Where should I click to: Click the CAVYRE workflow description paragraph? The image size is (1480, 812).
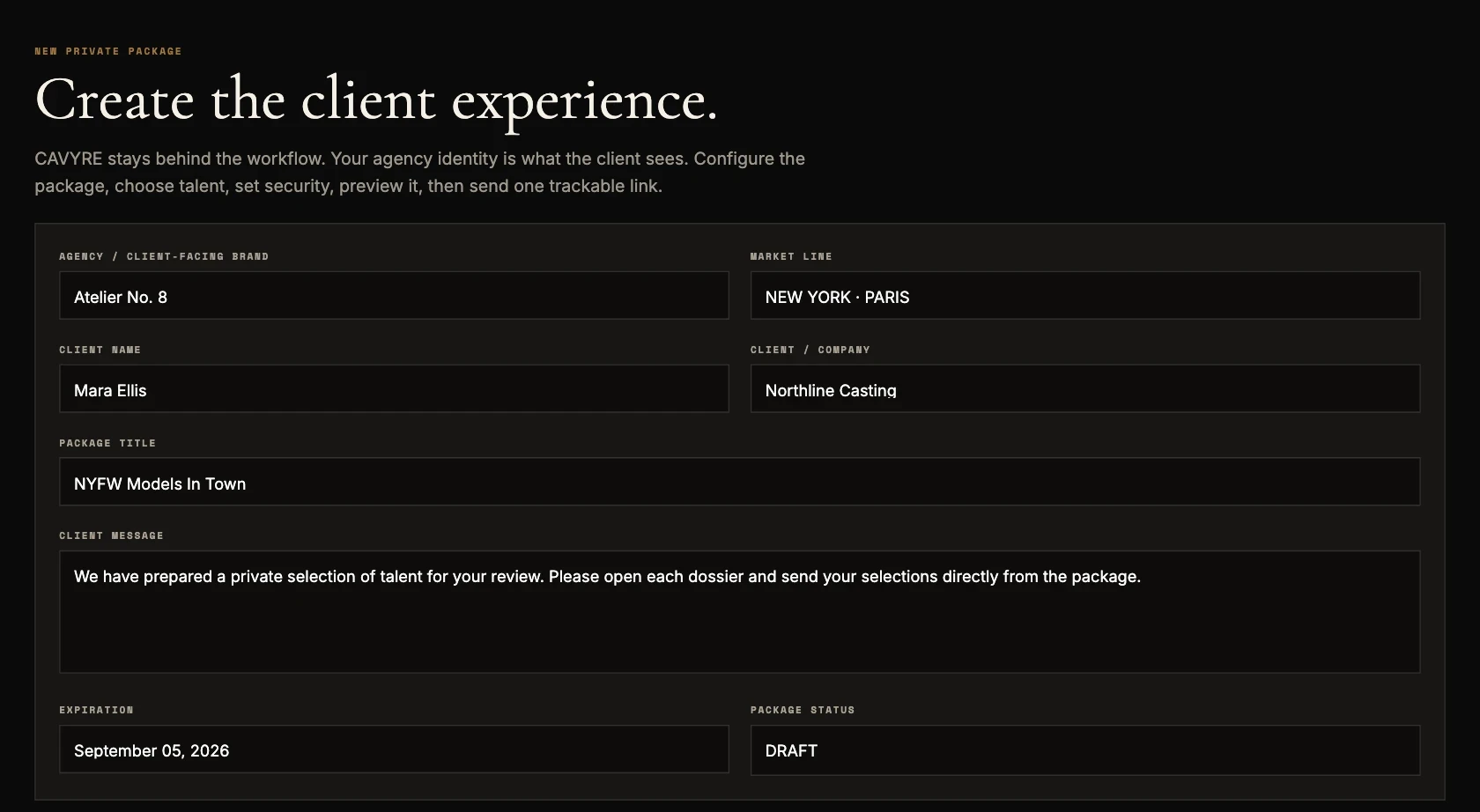point(419,172)
